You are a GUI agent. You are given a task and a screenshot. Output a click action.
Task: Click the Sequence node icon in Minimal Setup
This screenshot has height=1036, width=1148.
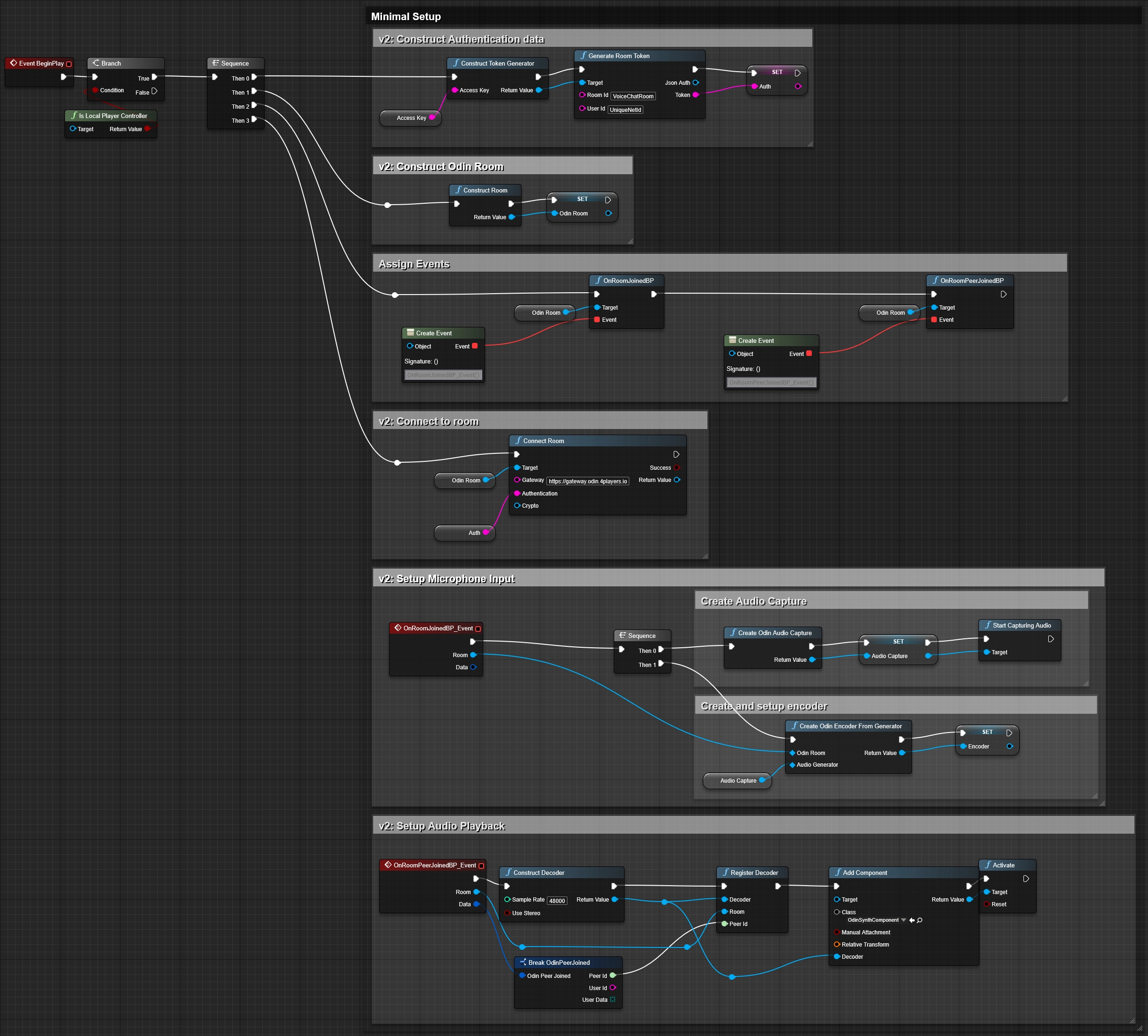[x=215, y=63]
